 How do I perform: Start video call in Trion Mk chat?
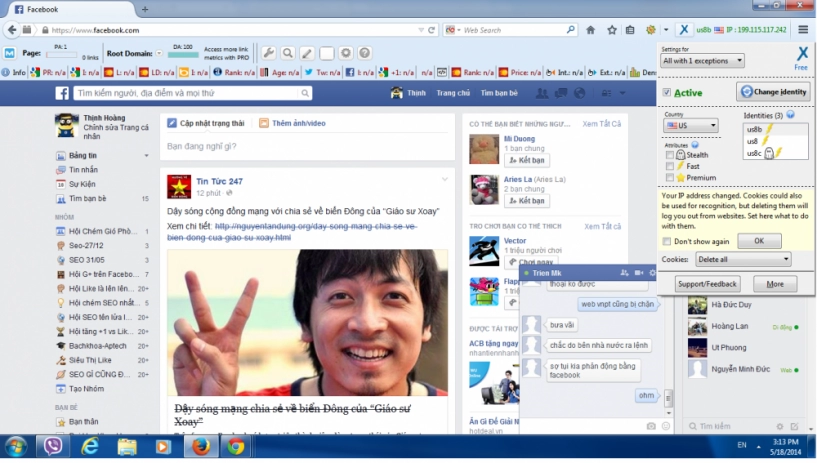[639, 273]
